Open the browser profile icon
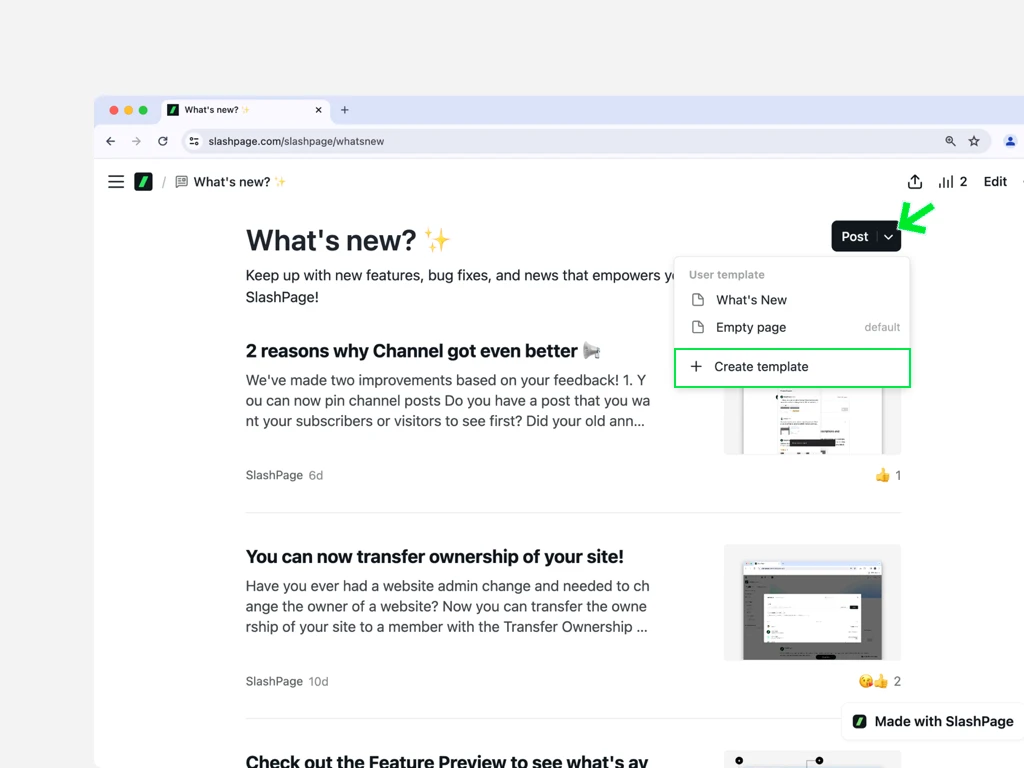Viewport: 1024px width, 768px height. pos(1010,141)
